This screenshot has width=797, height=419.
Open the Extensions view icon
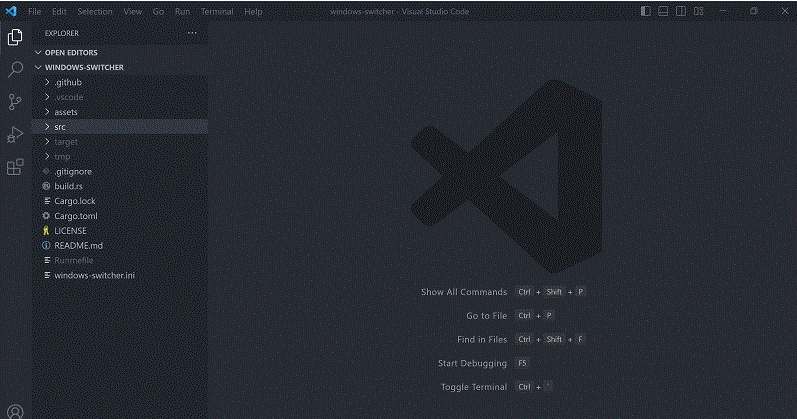coord(15,167)
